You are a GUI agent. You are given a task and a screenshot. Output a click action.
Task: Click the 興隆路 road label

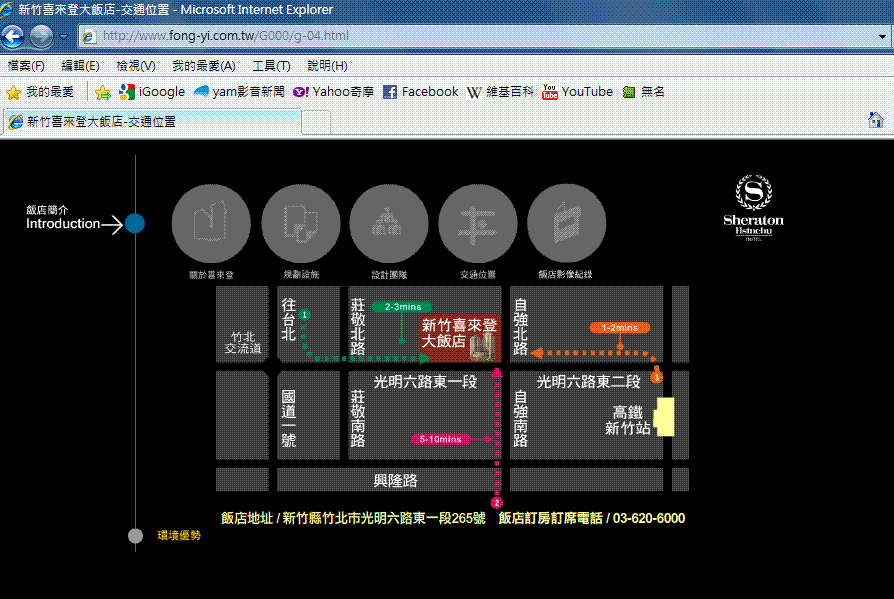point(395,480)
